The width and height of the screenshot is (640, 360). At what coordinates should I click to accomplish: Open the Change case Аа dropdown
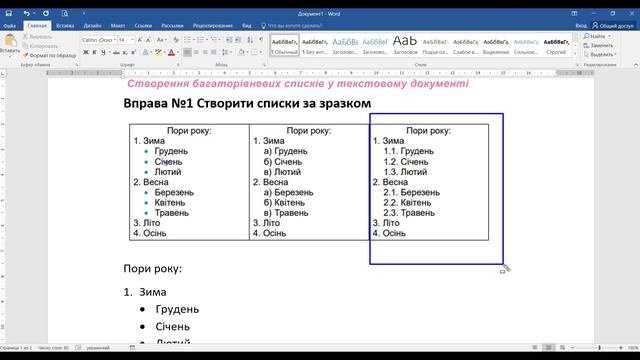161,40
